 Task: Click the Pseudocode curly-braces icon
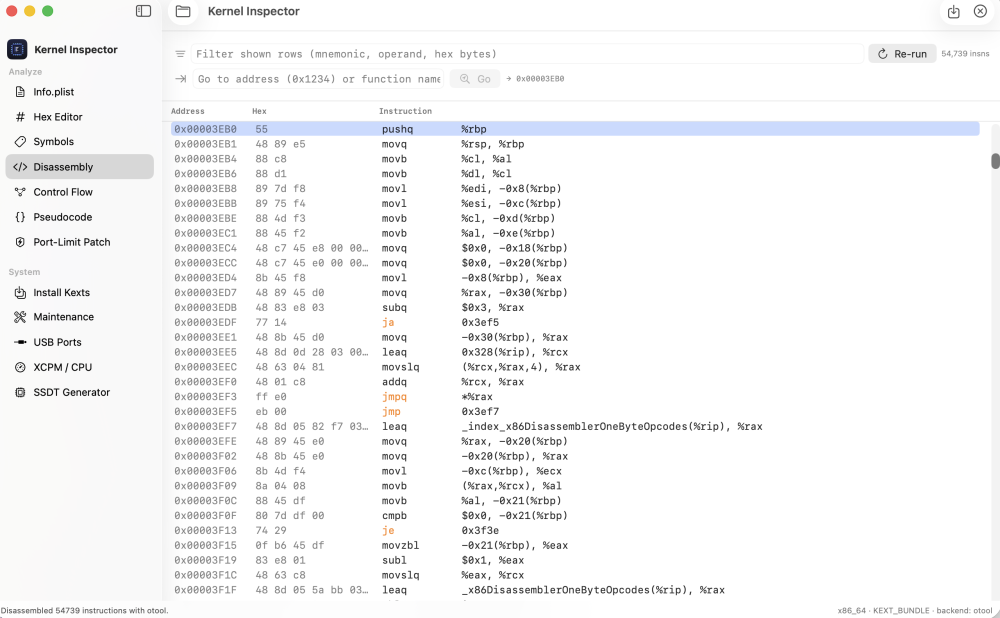[20, 217]
